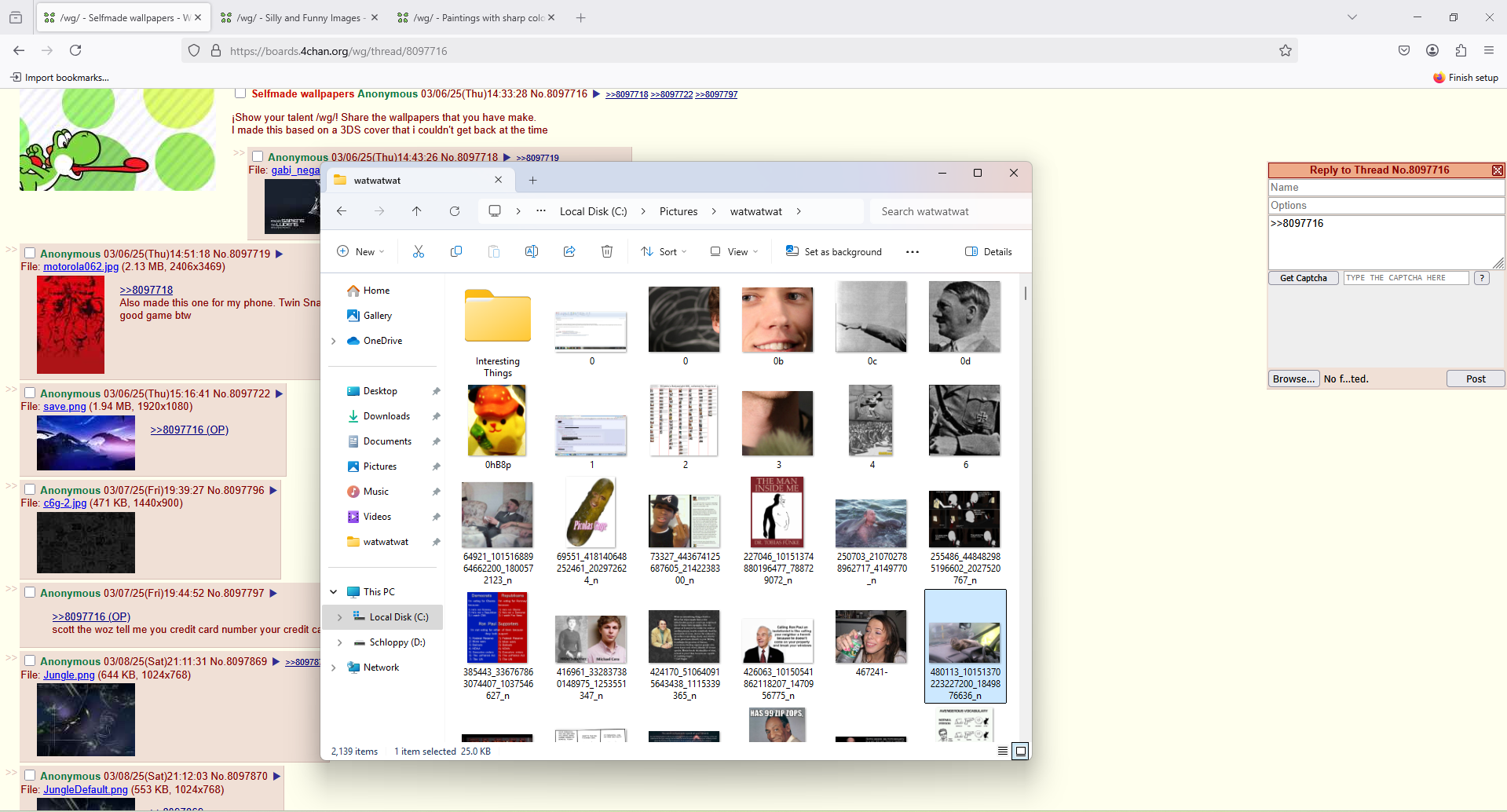Tick the checkbox for post No.8097869
This screenshot has width=1507, height=812.
[x=30, y=660]
